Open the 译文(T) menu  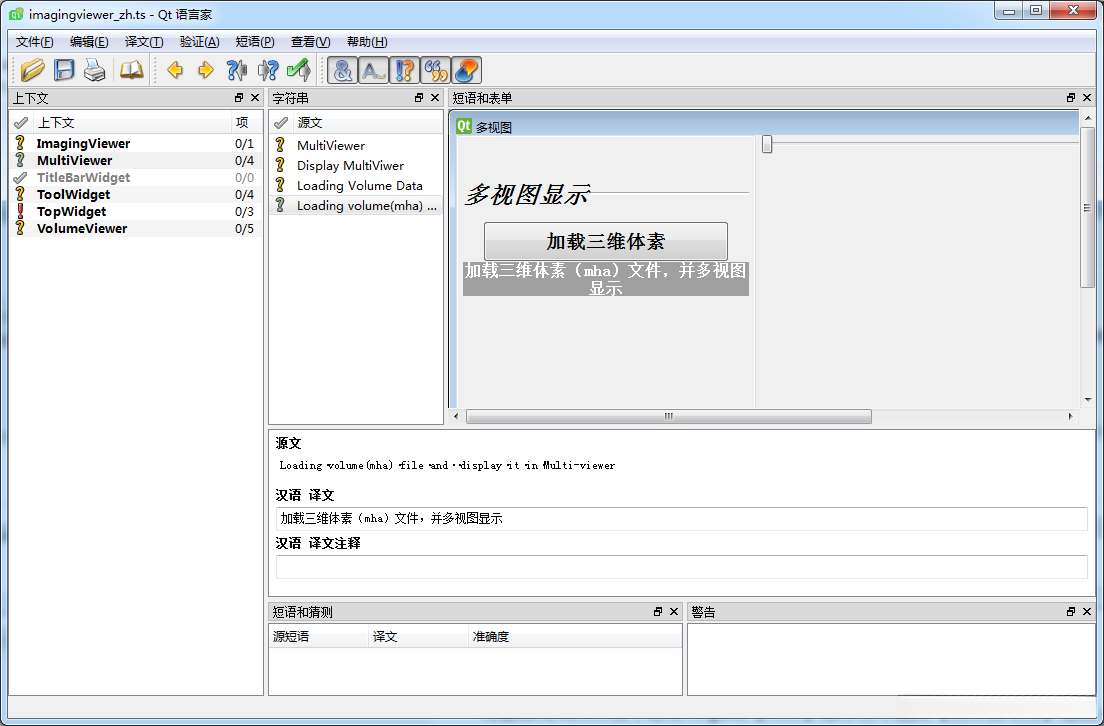(x=144, y=42)
